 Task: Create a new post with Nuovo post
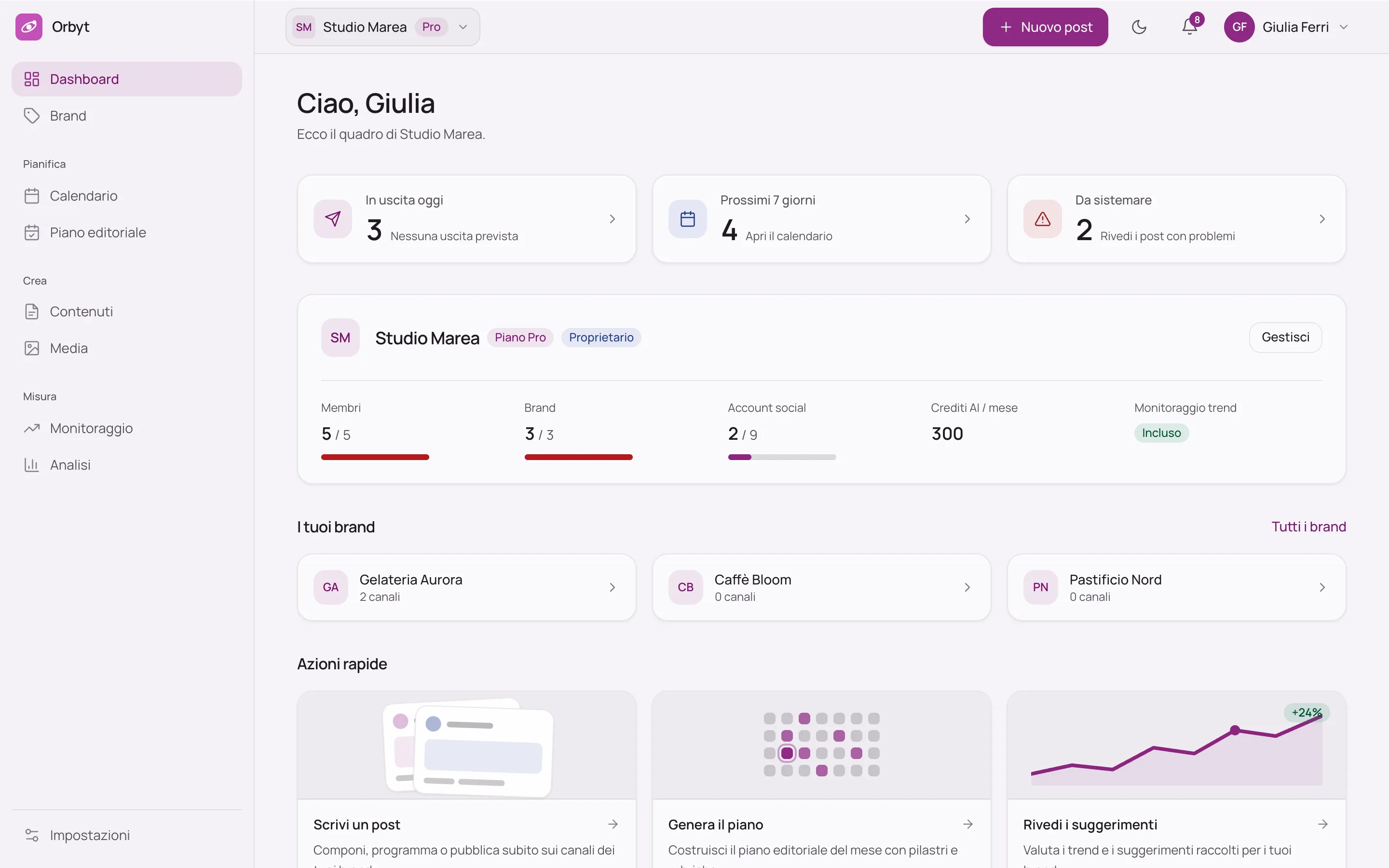tap(1045, 27)
